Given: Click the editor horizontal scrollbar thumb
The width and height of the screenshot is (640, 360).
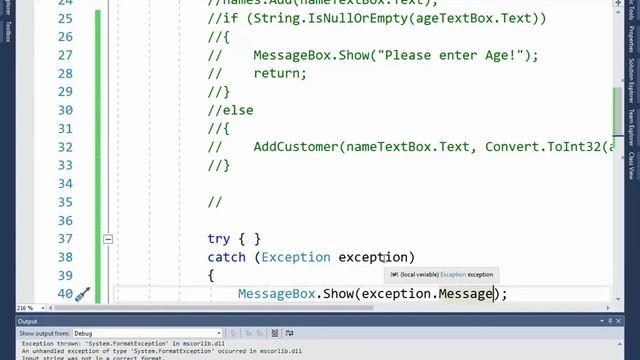Looking at the screenshot, I should coord(213,308).
